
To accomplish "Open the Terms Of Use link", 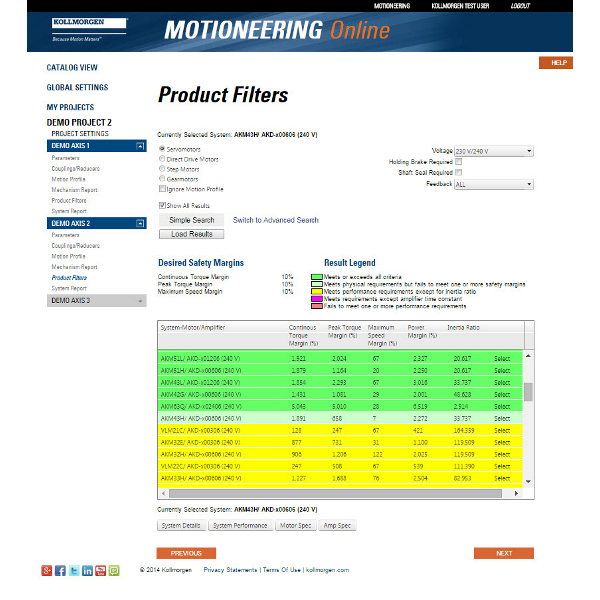I will point(282,570).
